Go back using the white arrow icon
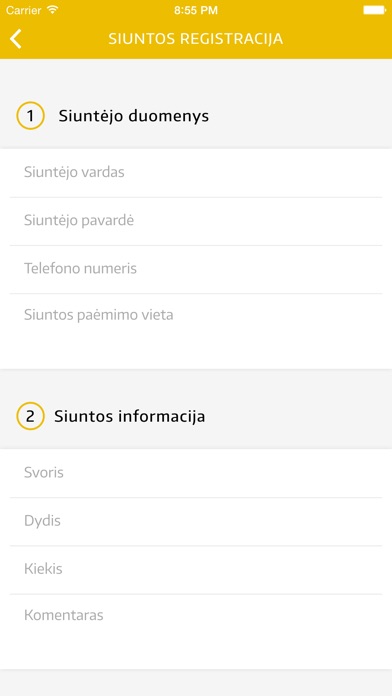This screenshot has width=392, height=696. tap(16, 39)
